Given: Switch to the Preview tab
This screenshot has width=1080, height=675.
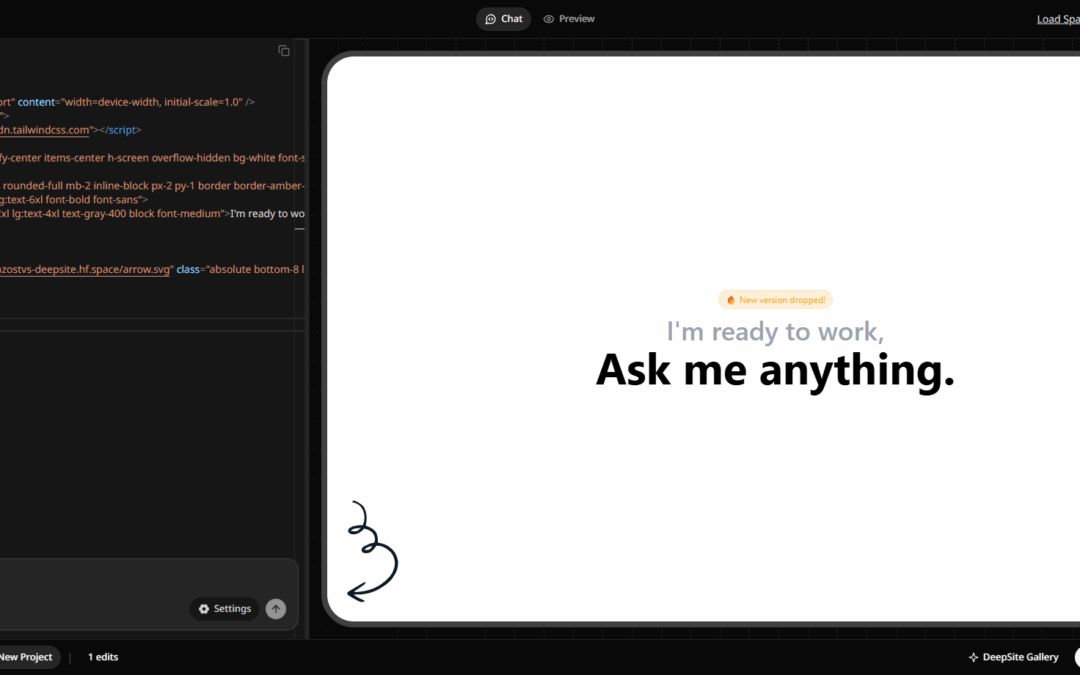Looking at the screenshot, I should coord(569,19).
